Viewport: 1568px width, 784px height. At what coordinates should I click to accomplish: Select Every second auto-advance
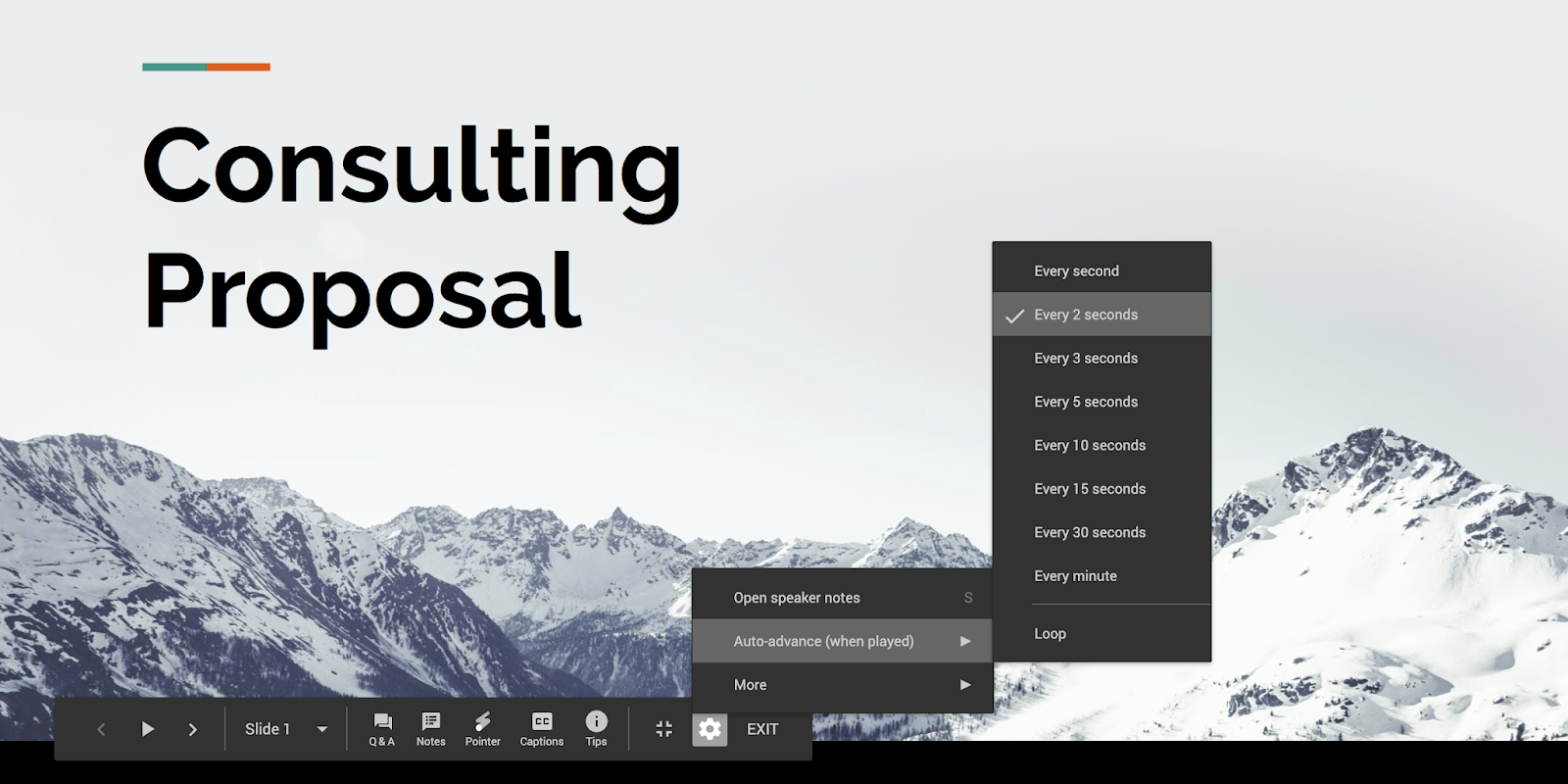coord(1102,271)
